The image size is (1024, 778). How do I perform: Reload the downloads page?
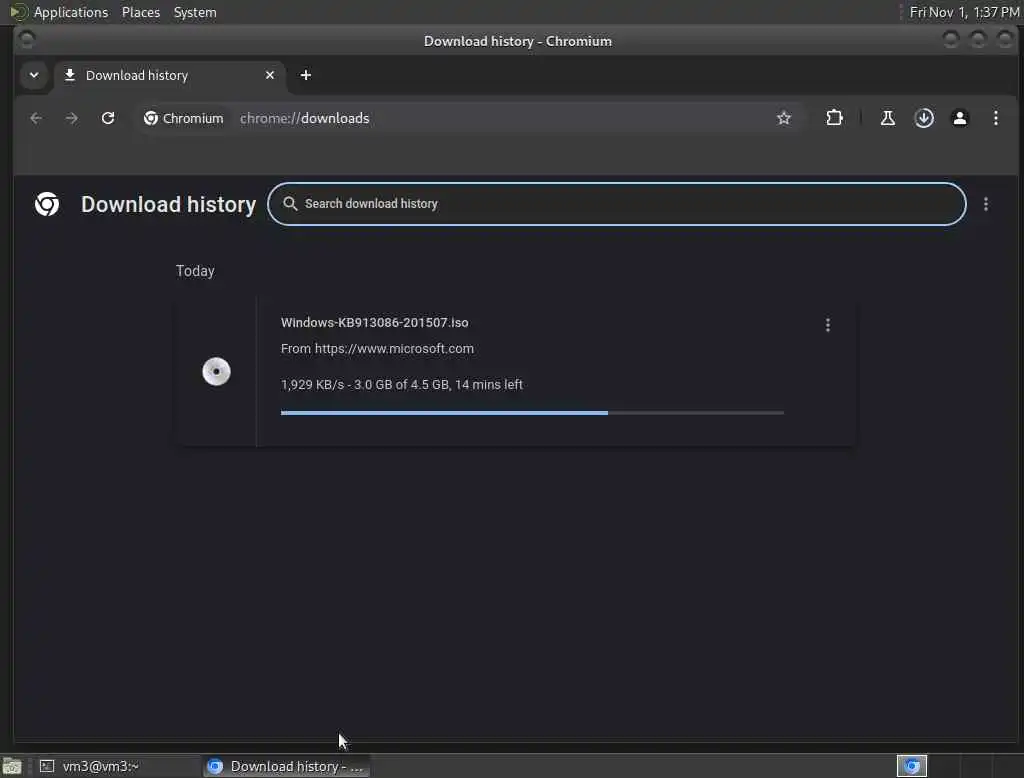click(x=108, y=118)
